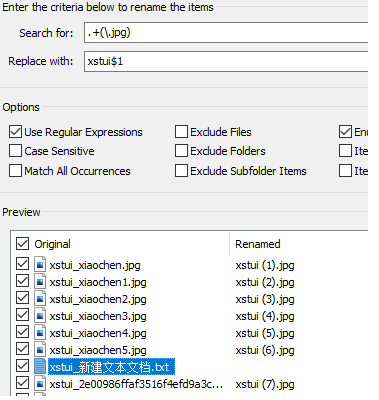
Task: Enable the Case Sensitive checkbox
Action: pos(15,151)
